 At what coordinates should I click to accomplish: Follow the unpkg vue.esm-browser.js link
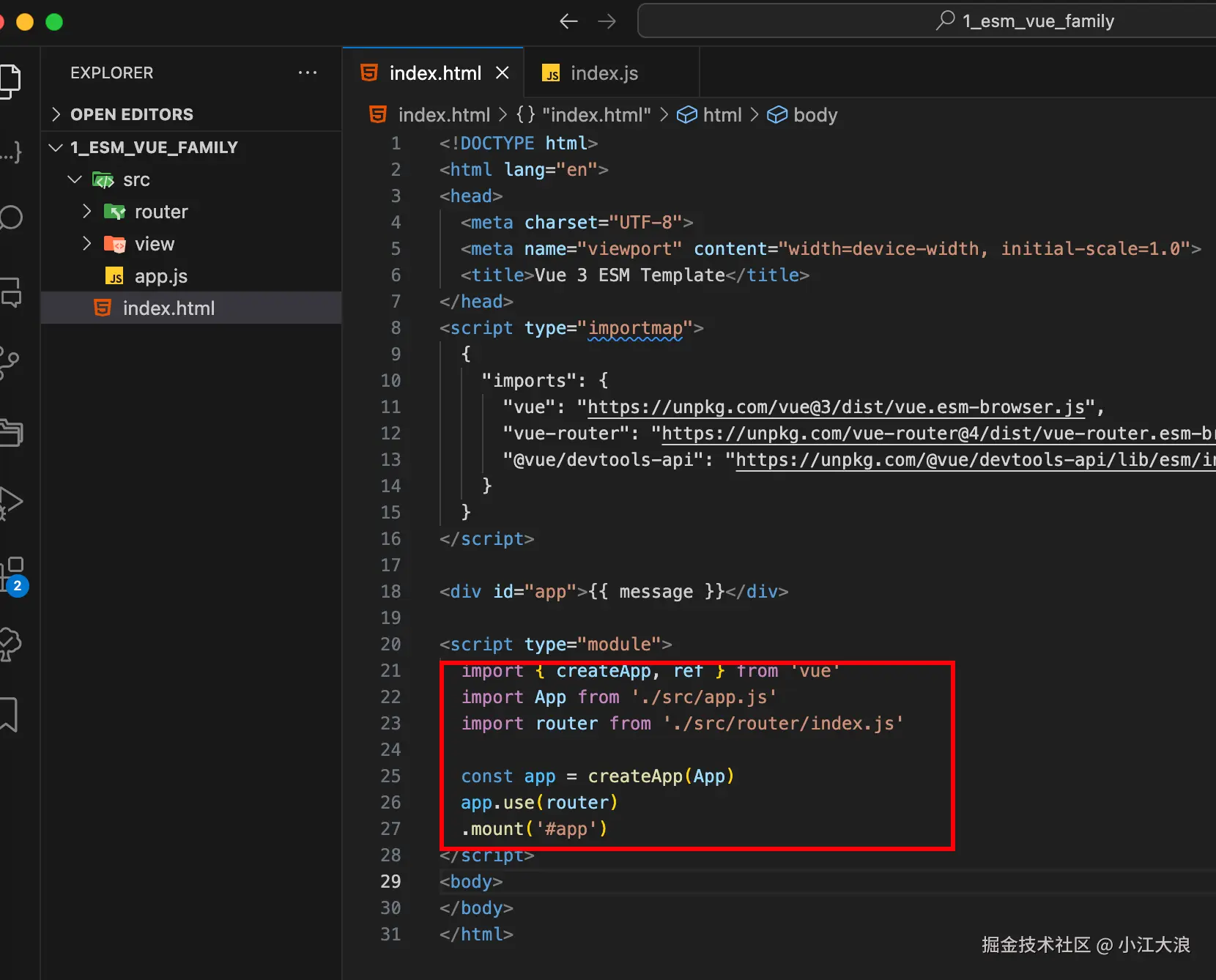[x=836, y=407]
